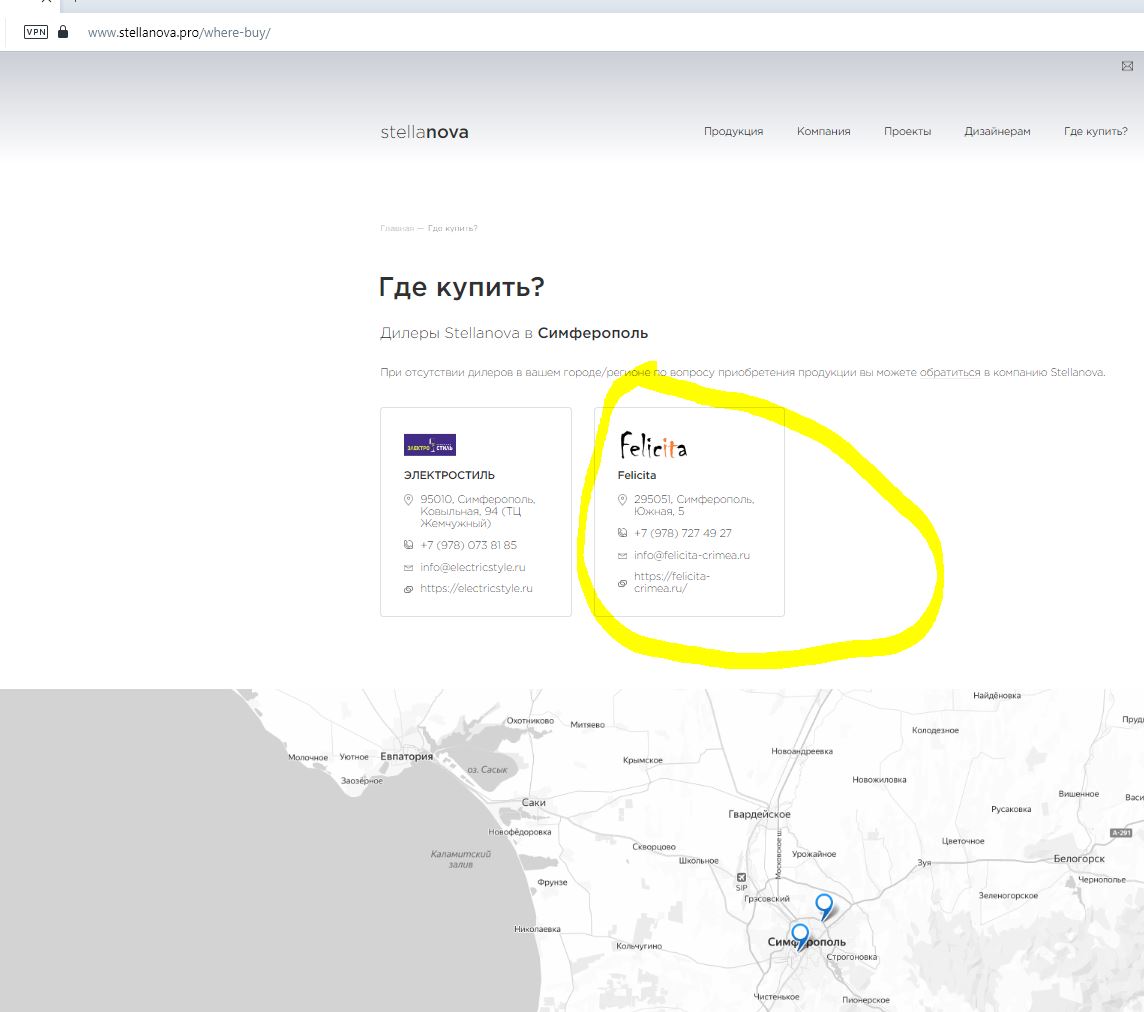
Task: Click the Электростиль dealer logo
Action: [x=430, y=444]
